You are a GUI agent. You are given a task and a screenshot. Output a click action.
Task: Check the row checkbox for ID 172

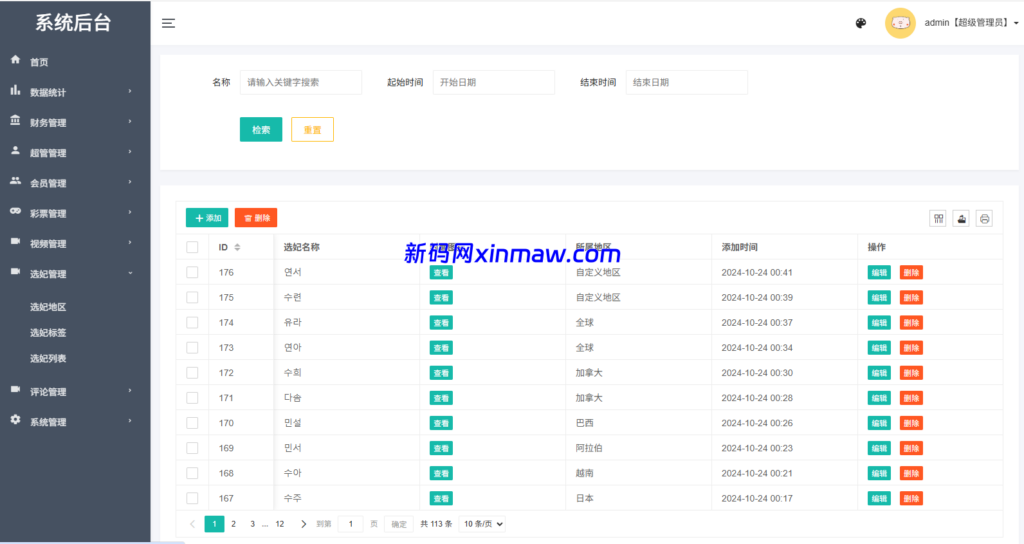(x=192, y=373)
